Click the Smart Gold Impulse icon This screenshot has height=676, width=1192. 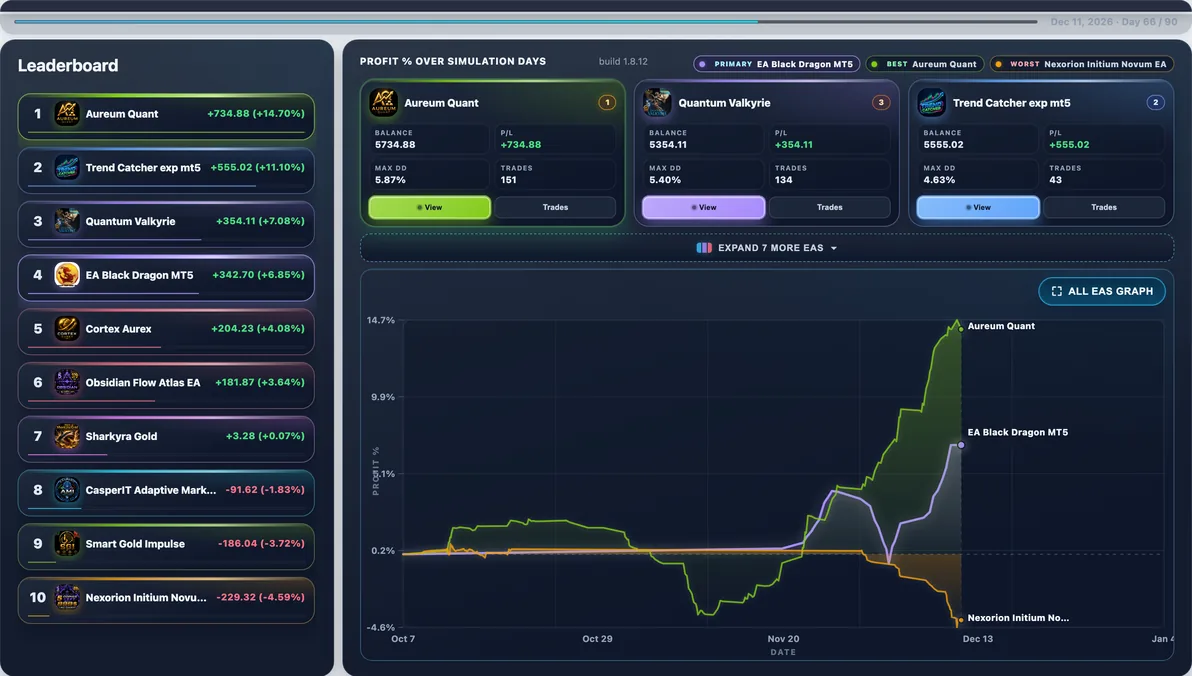click(67, 544)
